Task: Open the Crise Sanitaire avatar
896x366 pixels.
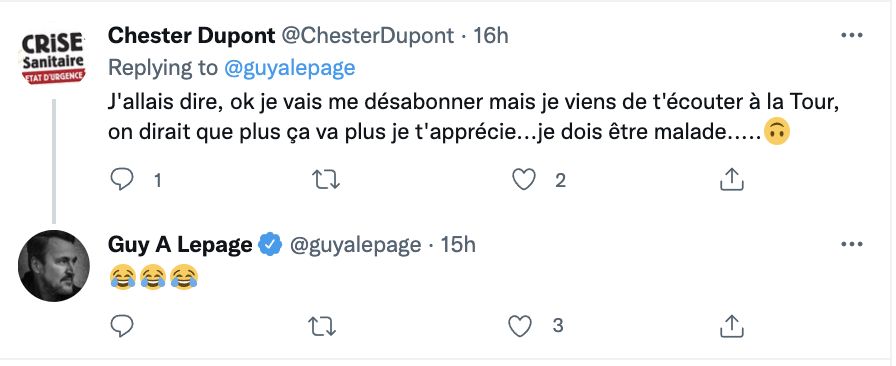Action: click(54, 59)
